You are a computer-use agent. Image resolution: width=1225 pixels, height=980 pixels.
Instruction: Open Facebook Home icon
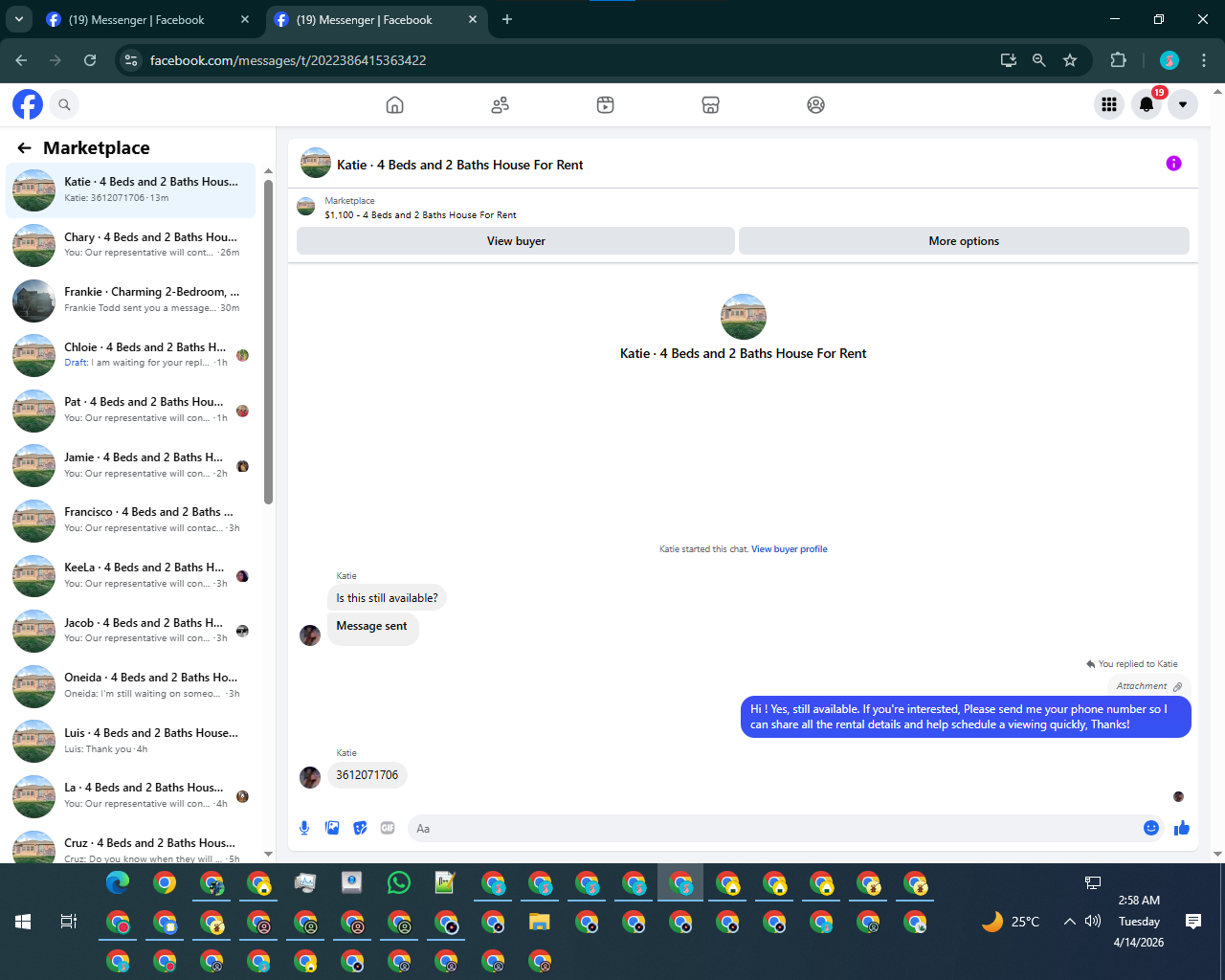coord(394,105)
